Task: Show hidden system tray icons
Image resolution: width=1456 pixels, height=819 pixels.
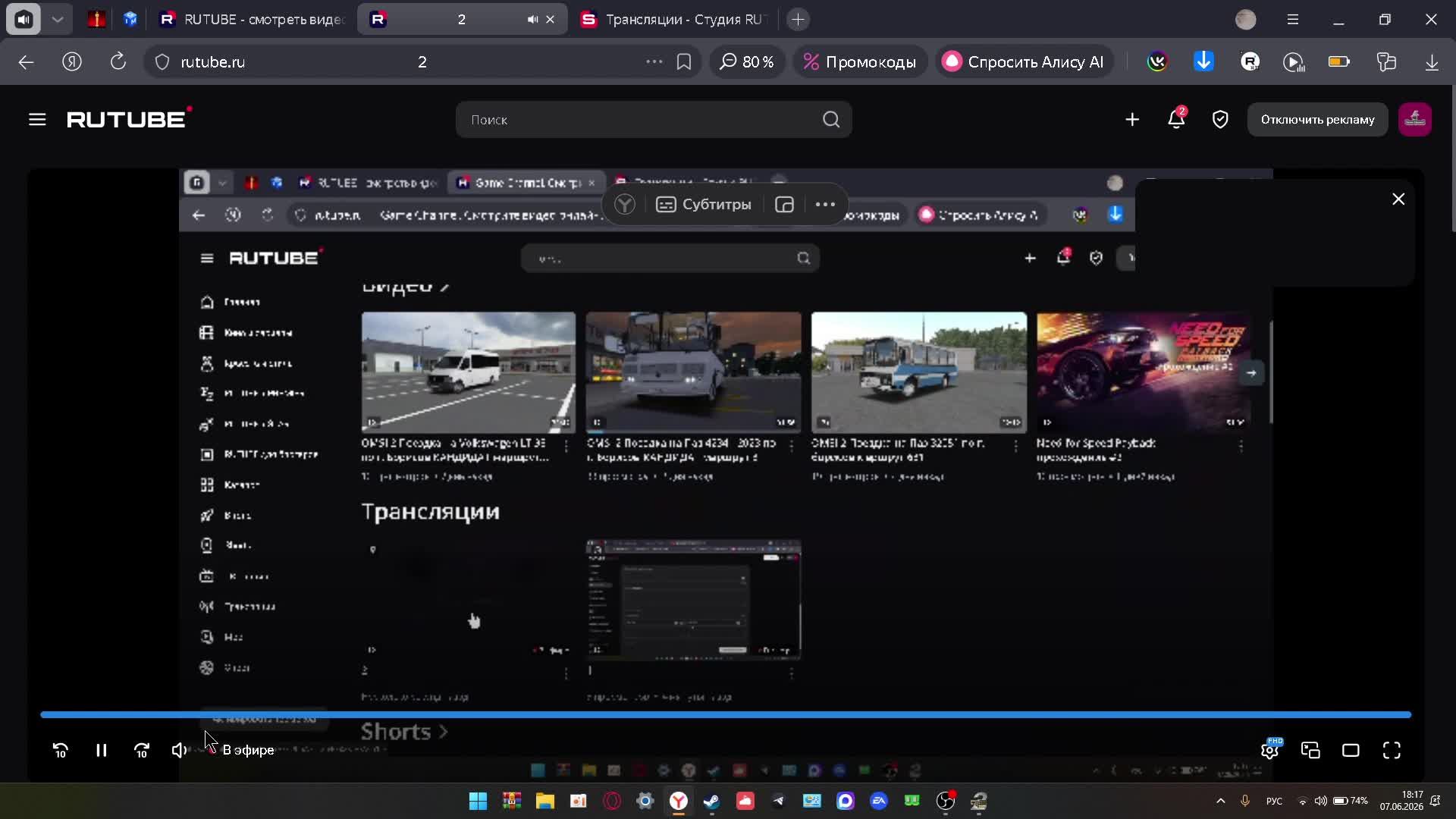Action: tap(1221, 801)
